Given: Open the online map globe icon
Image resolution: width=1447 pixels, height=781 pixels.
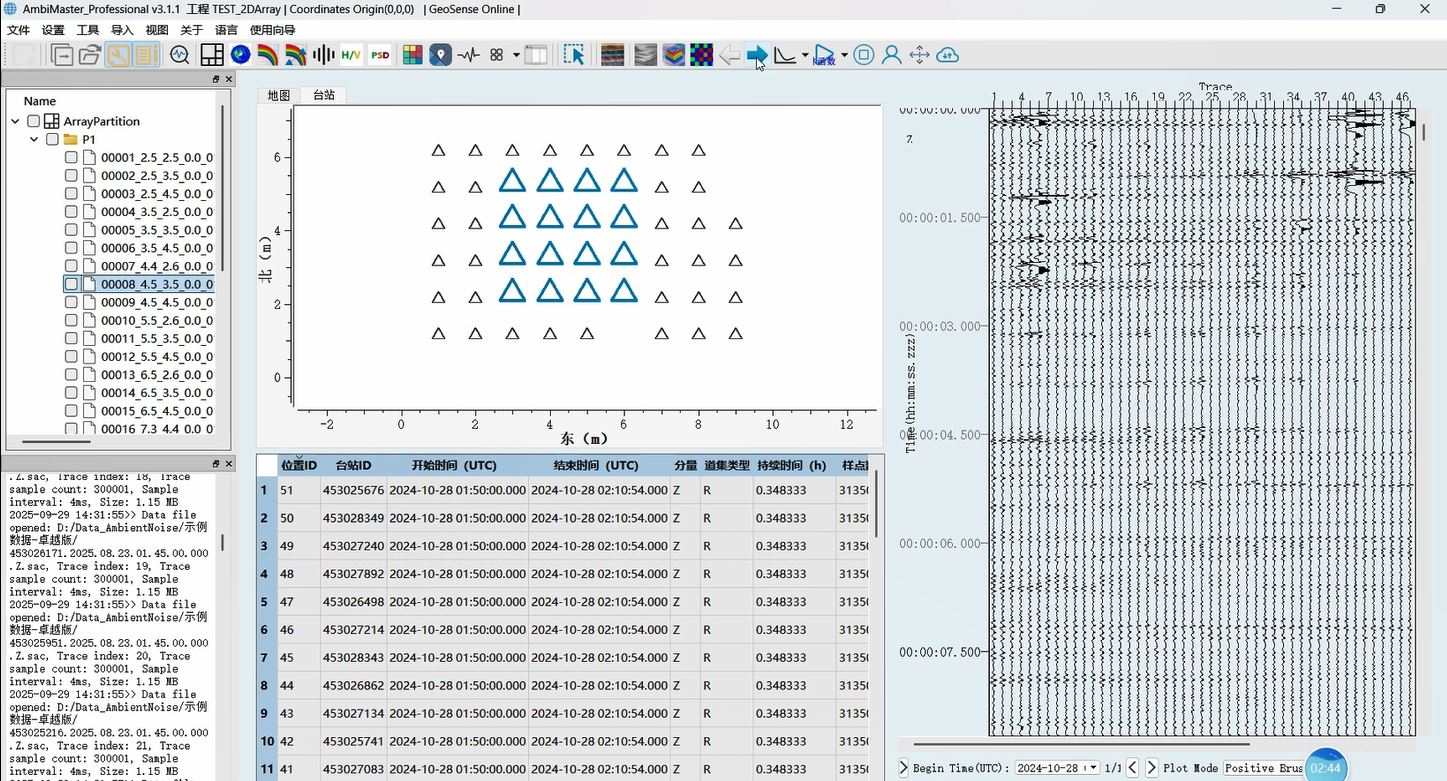Looking at the screenshot, I should click(239, 55).
